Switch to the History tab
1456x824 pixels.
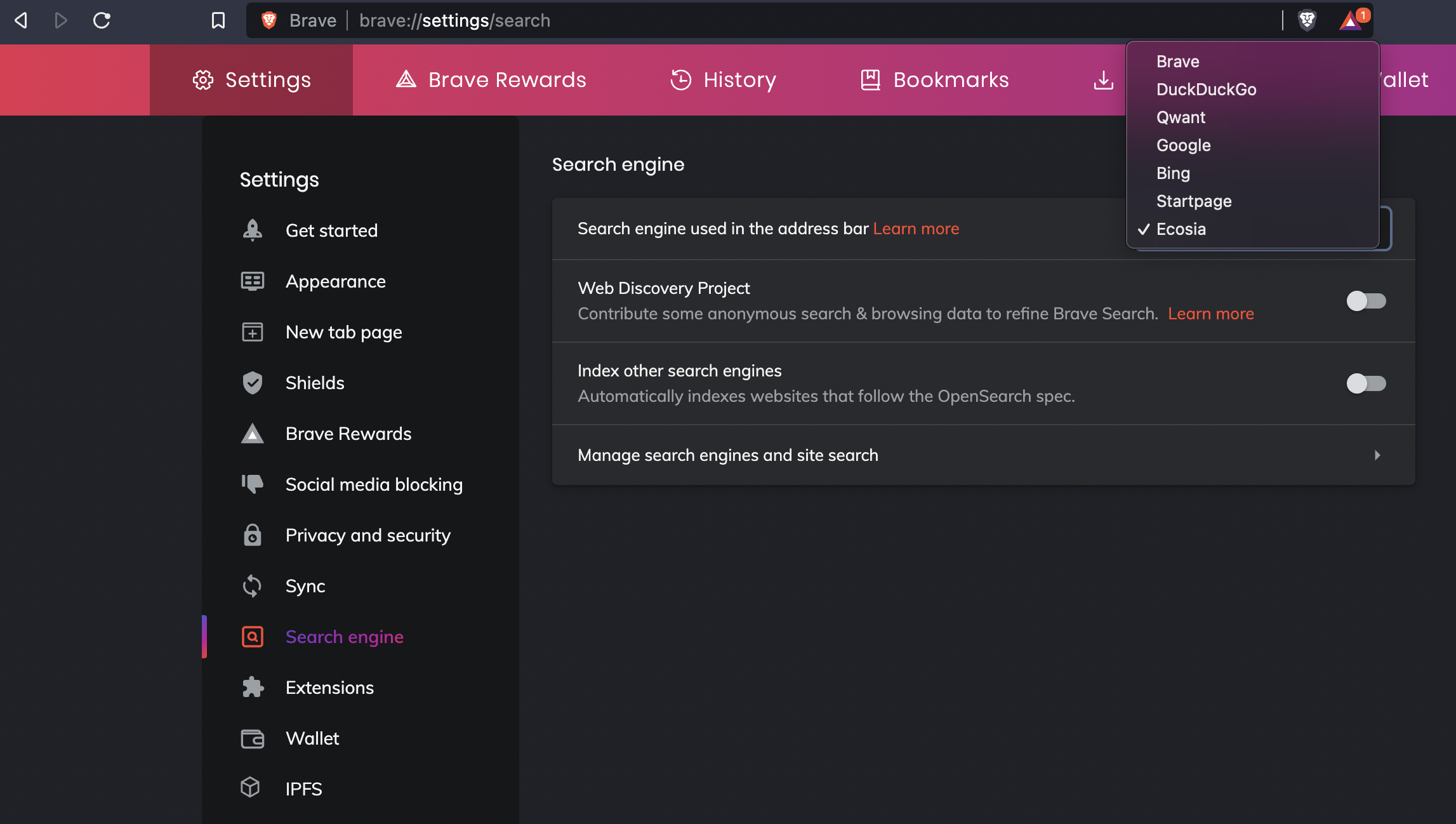coord(724,80)
